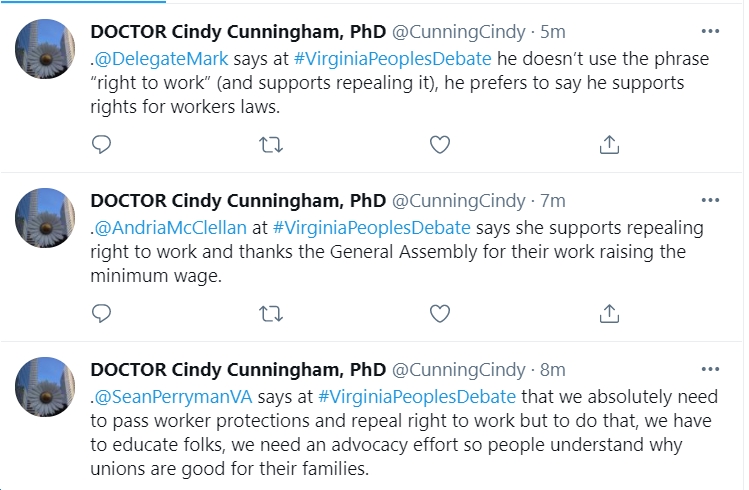The width and height of the screenshot is (749, 490).
Task: Retweet the tweet about @AndriaMcClellan
Action: [271, 313]
